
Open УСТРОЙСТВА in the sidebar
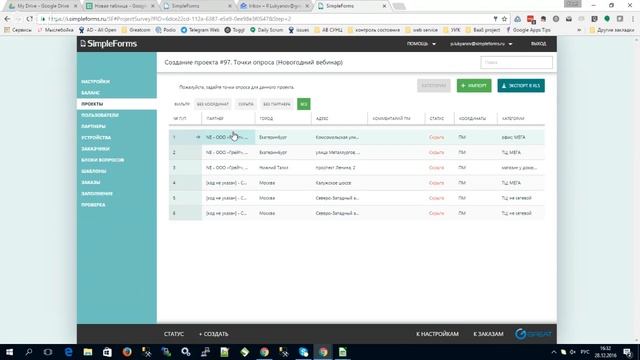tap(96, 138)
